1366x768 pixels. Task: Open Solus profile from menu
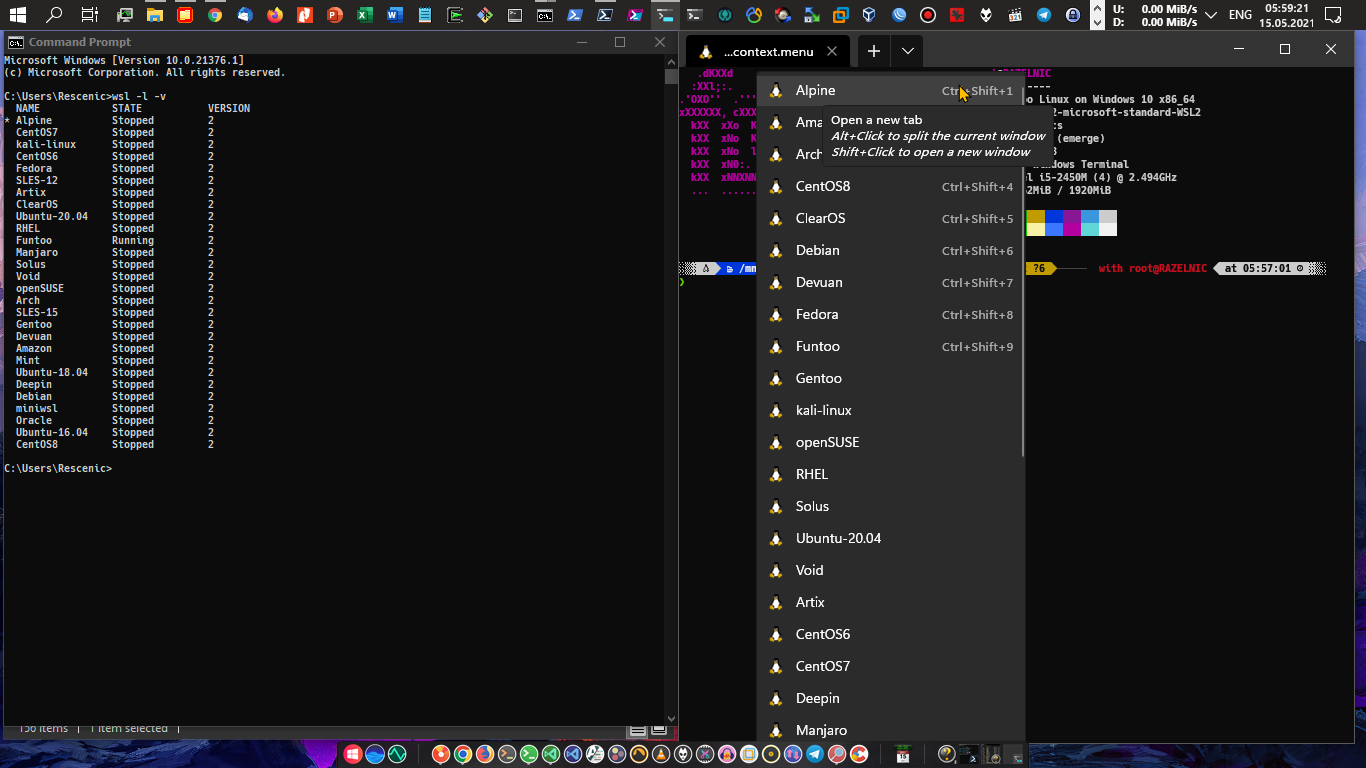pos(891,506)
